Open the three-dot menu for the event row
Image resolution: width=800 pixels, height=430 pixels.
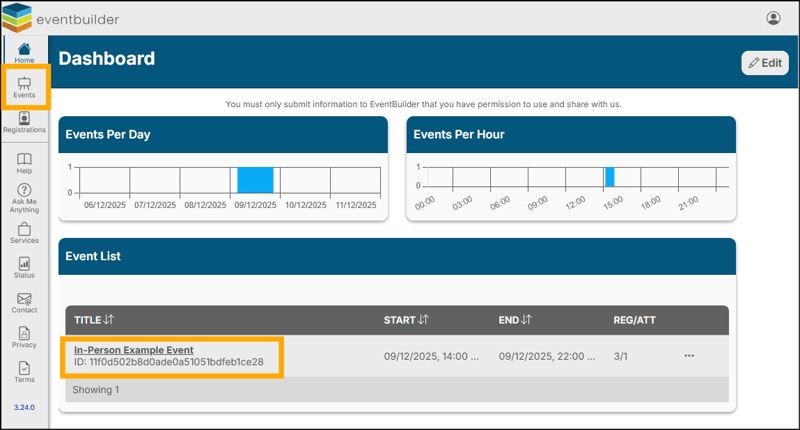click(x=688, y=356)
